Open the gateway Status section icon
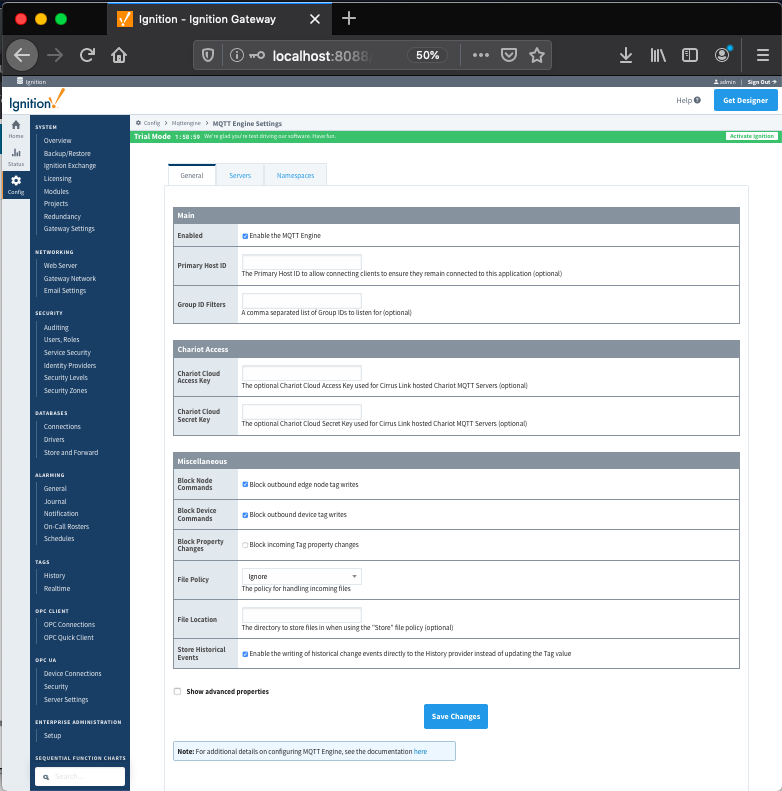Viewport: 782px width, 791px height. coord(16,157)
